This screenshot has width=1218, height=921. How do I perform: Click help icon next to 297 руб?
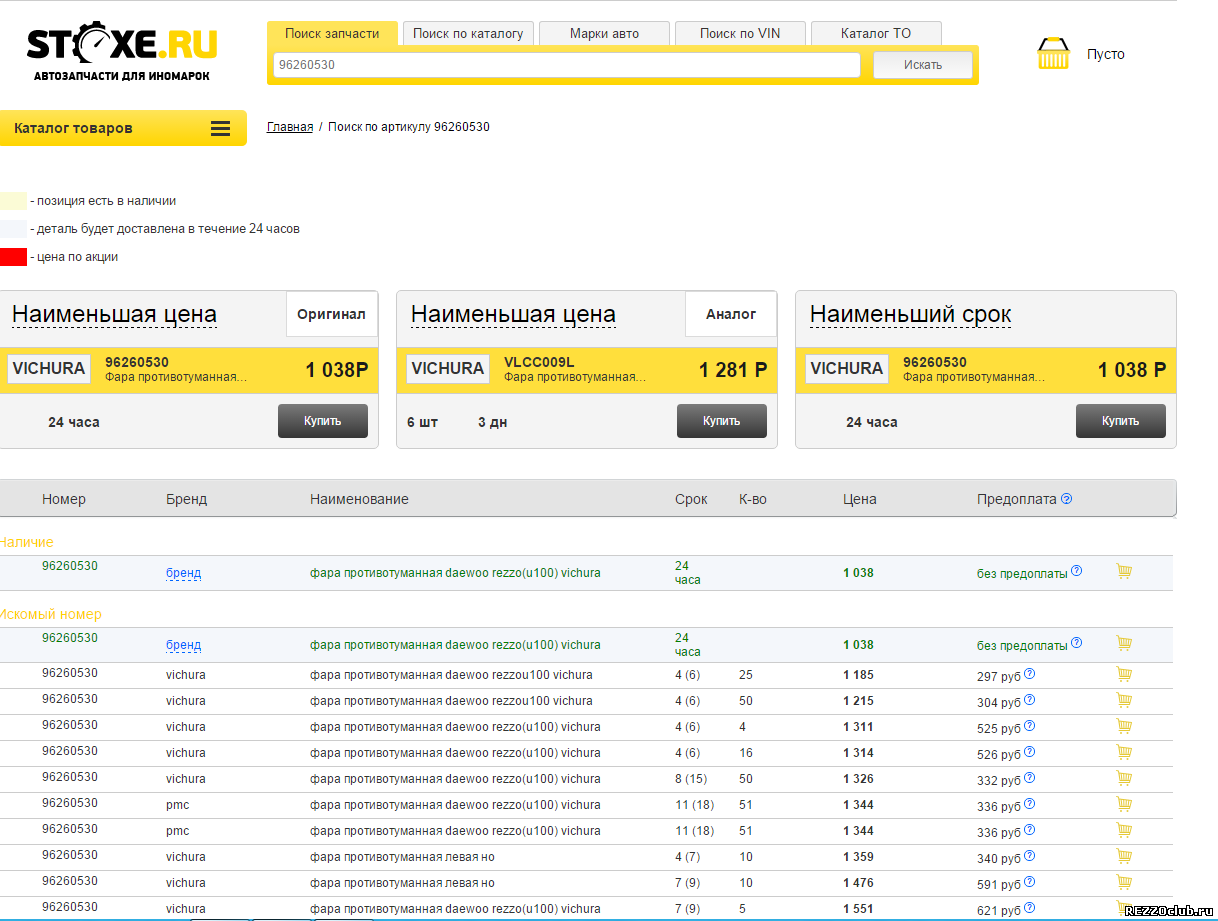[x=1030, y=674]
